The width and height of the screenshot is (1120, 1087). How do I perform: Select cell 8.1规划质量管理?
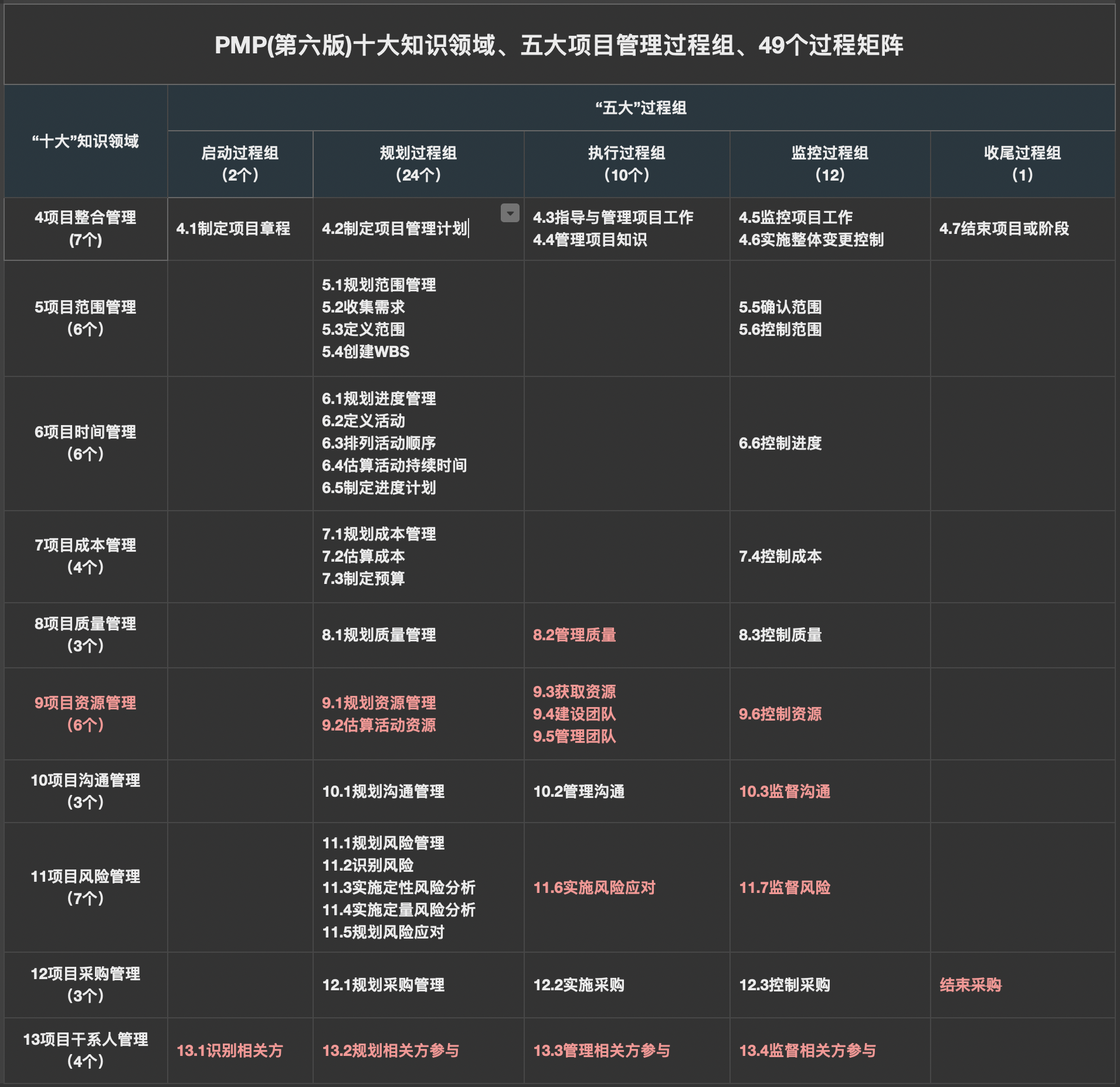tap(418, 635)
